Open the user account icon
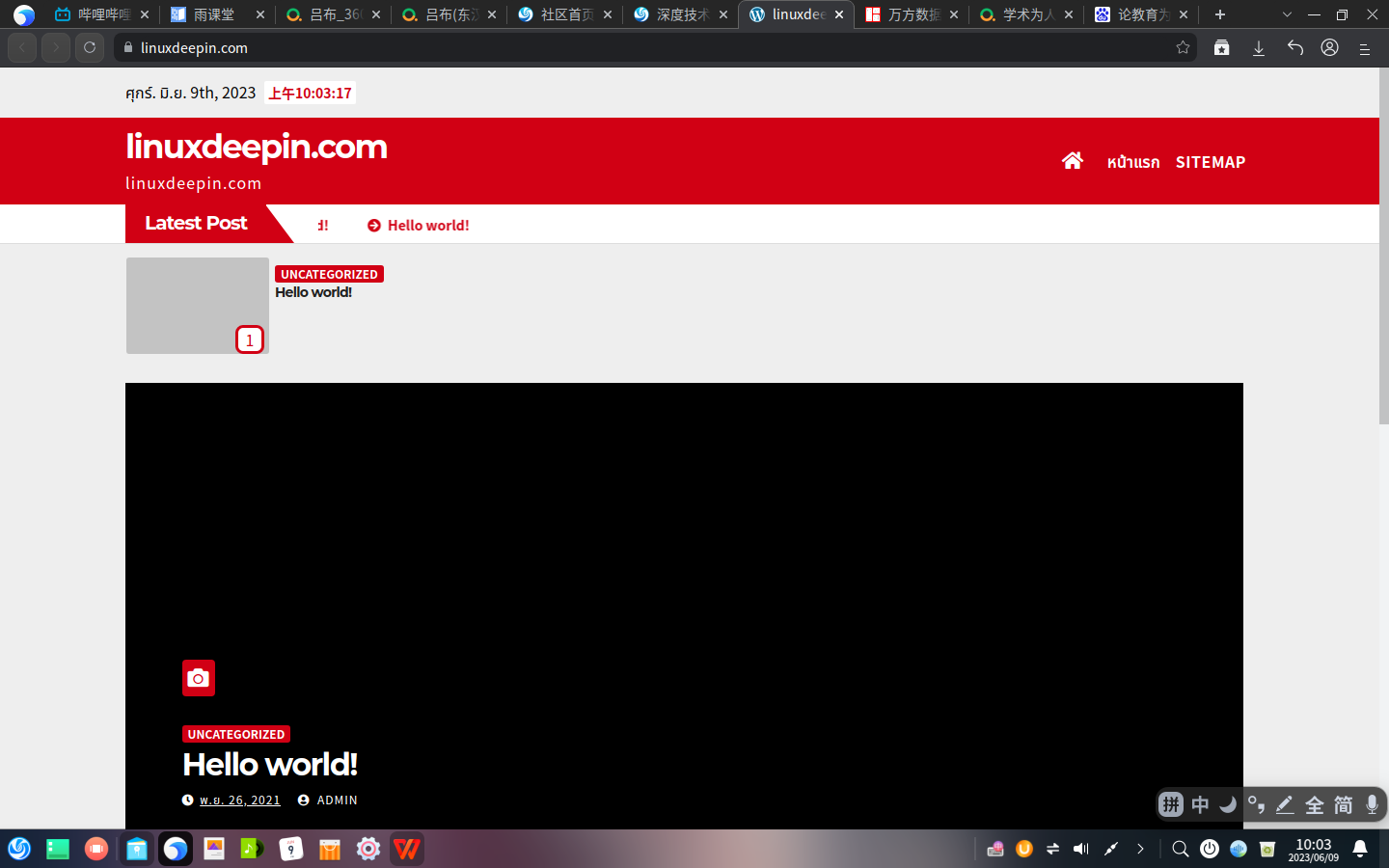 (x=1330, y=47)
